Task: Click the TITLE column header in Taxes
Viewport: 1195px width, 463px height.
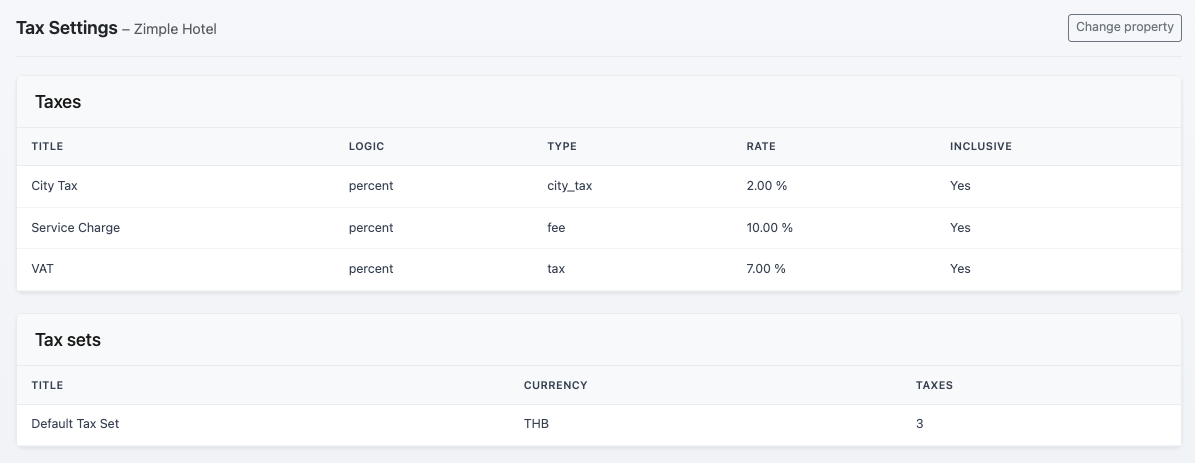Action: coord(47,147)
